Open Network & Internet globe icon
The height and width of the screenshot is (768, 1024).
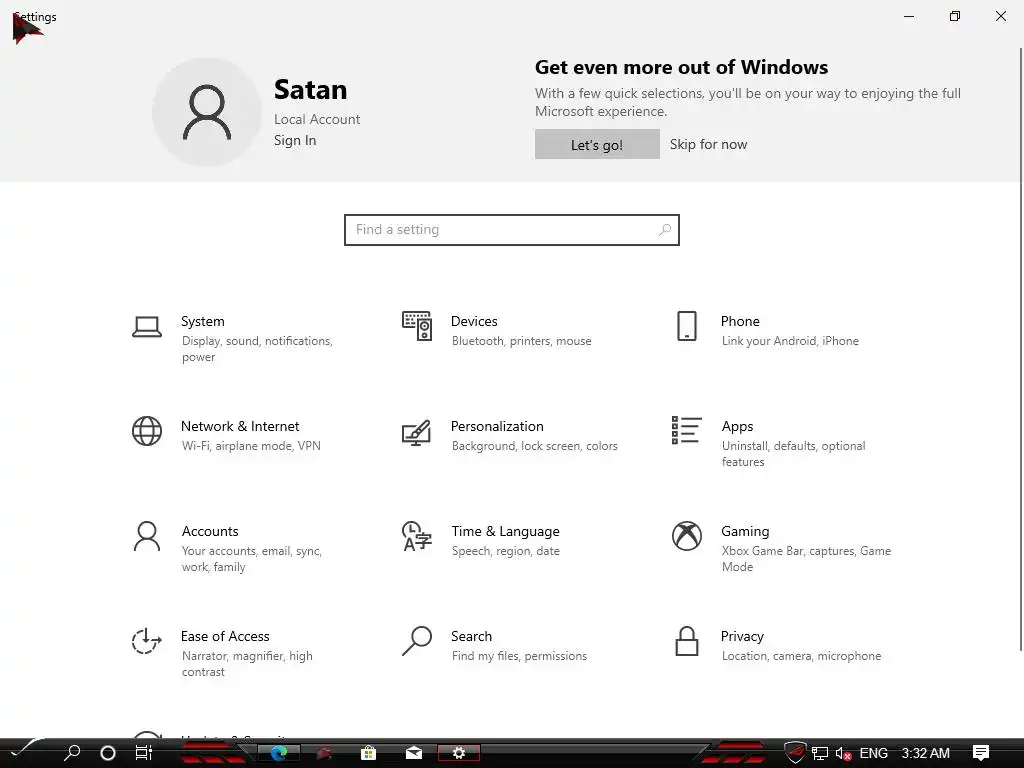[x=147, y=431]
